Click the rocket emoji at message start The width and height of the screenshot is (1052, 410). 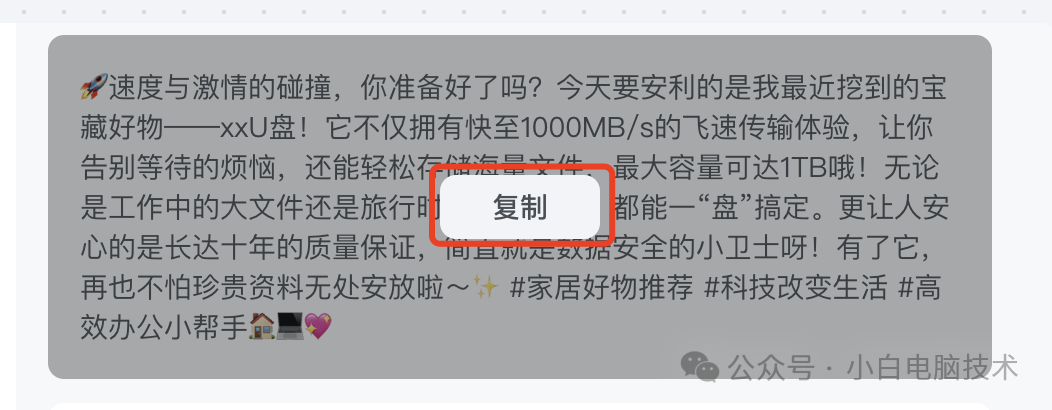click(93, 88)
